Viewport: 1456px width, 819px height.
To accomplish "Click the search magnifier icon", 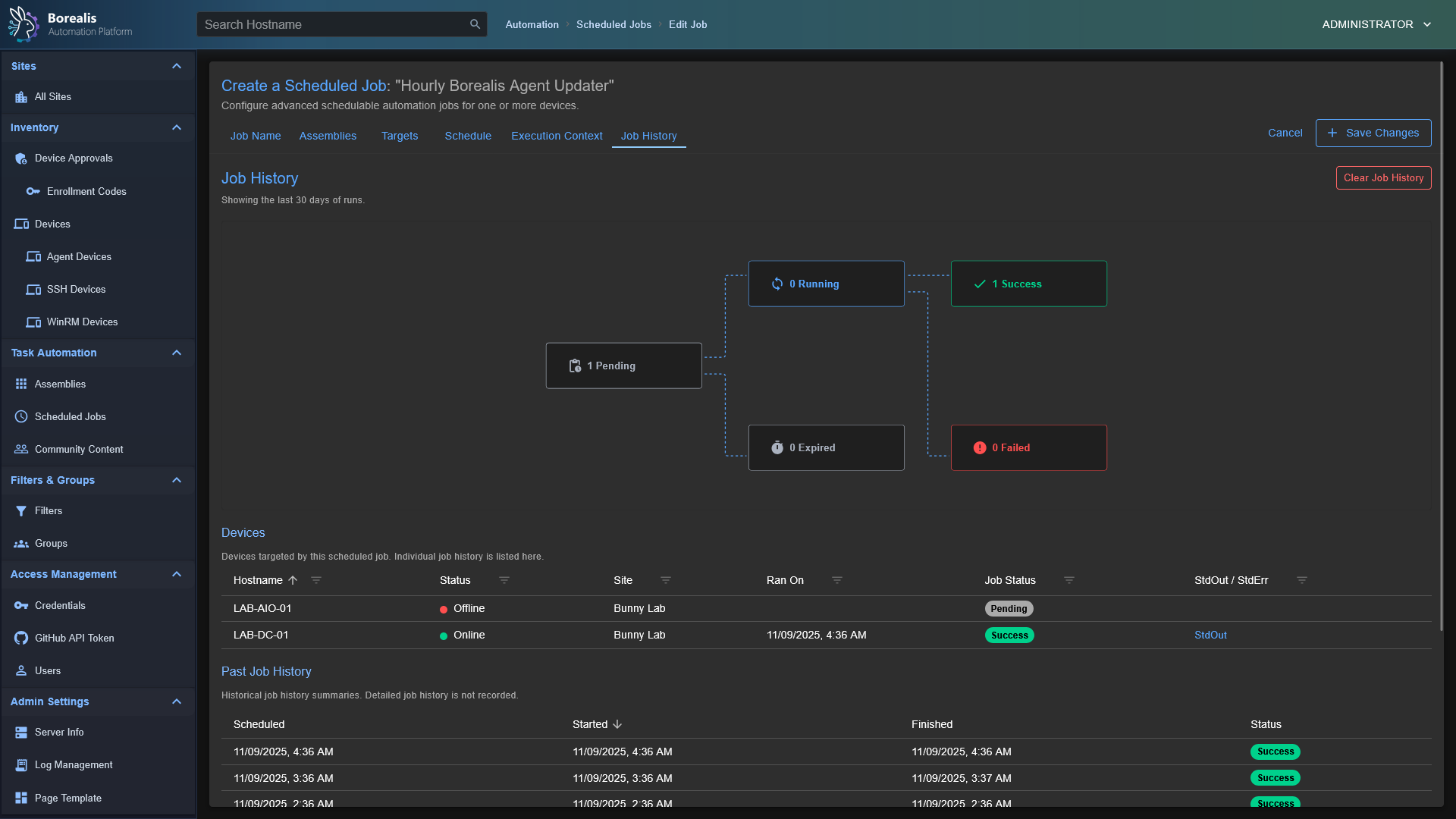I will click(x=475, y=24).
